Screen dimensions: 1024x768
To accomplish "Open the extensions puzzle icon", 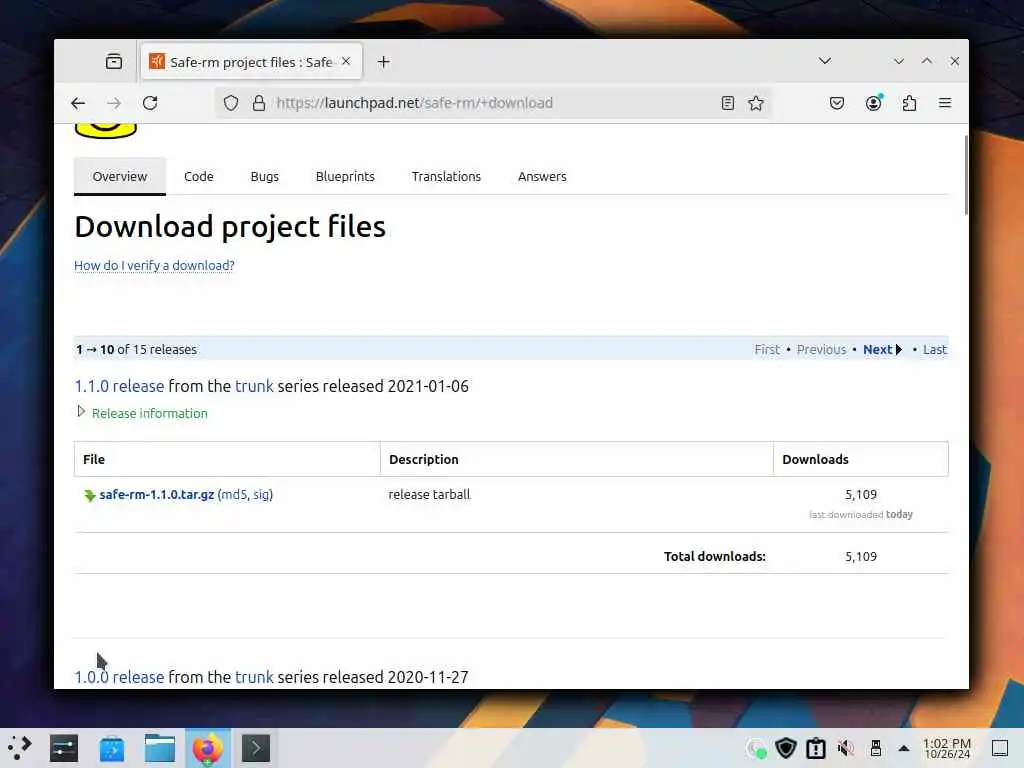I will [x=910, y=103].
